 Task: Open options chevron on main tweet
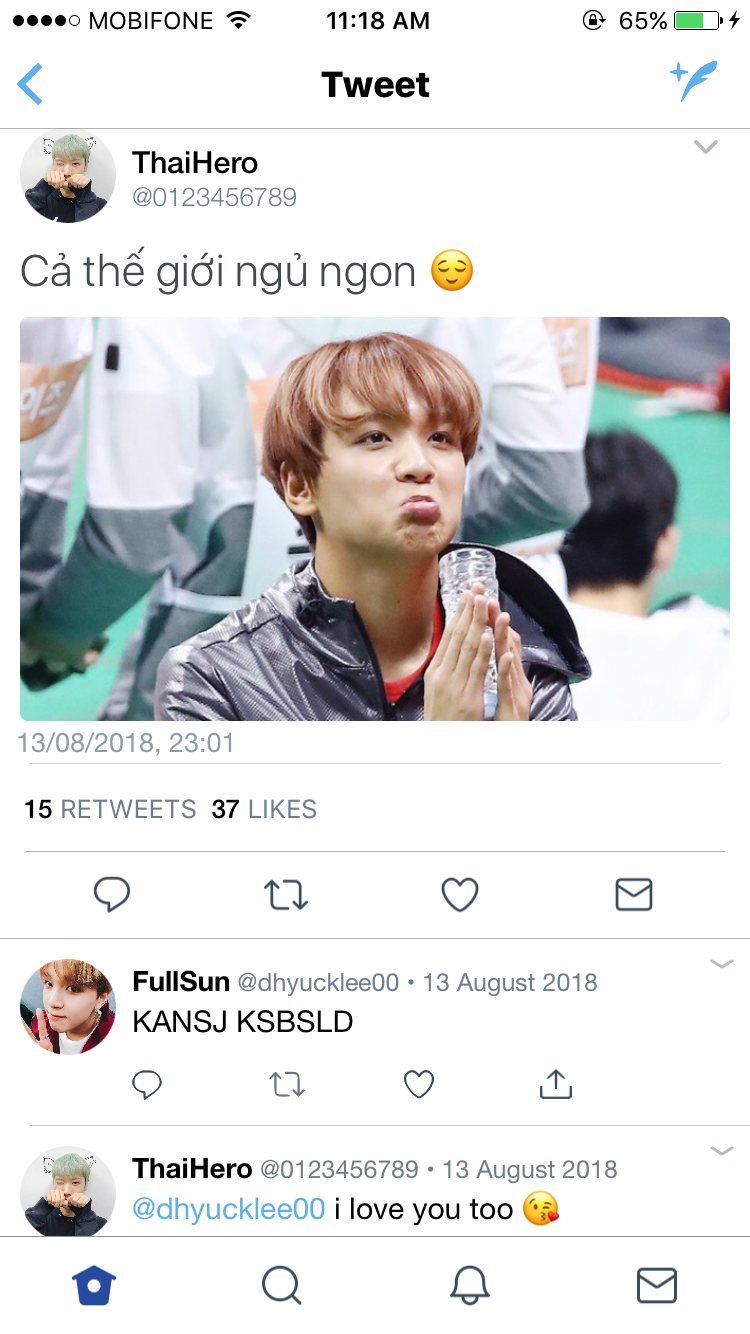(x=706, y=148)
